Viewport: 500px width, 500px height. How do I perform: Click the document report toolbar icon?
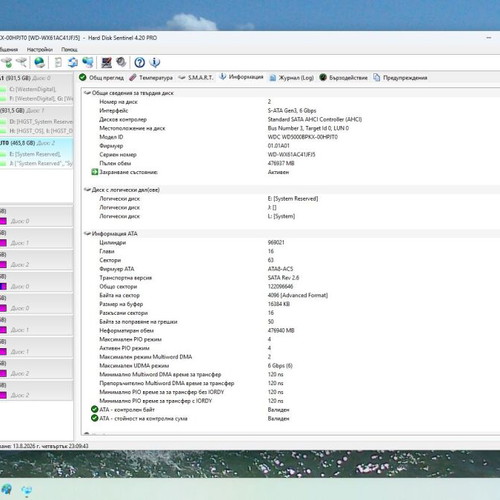(58, 62)
